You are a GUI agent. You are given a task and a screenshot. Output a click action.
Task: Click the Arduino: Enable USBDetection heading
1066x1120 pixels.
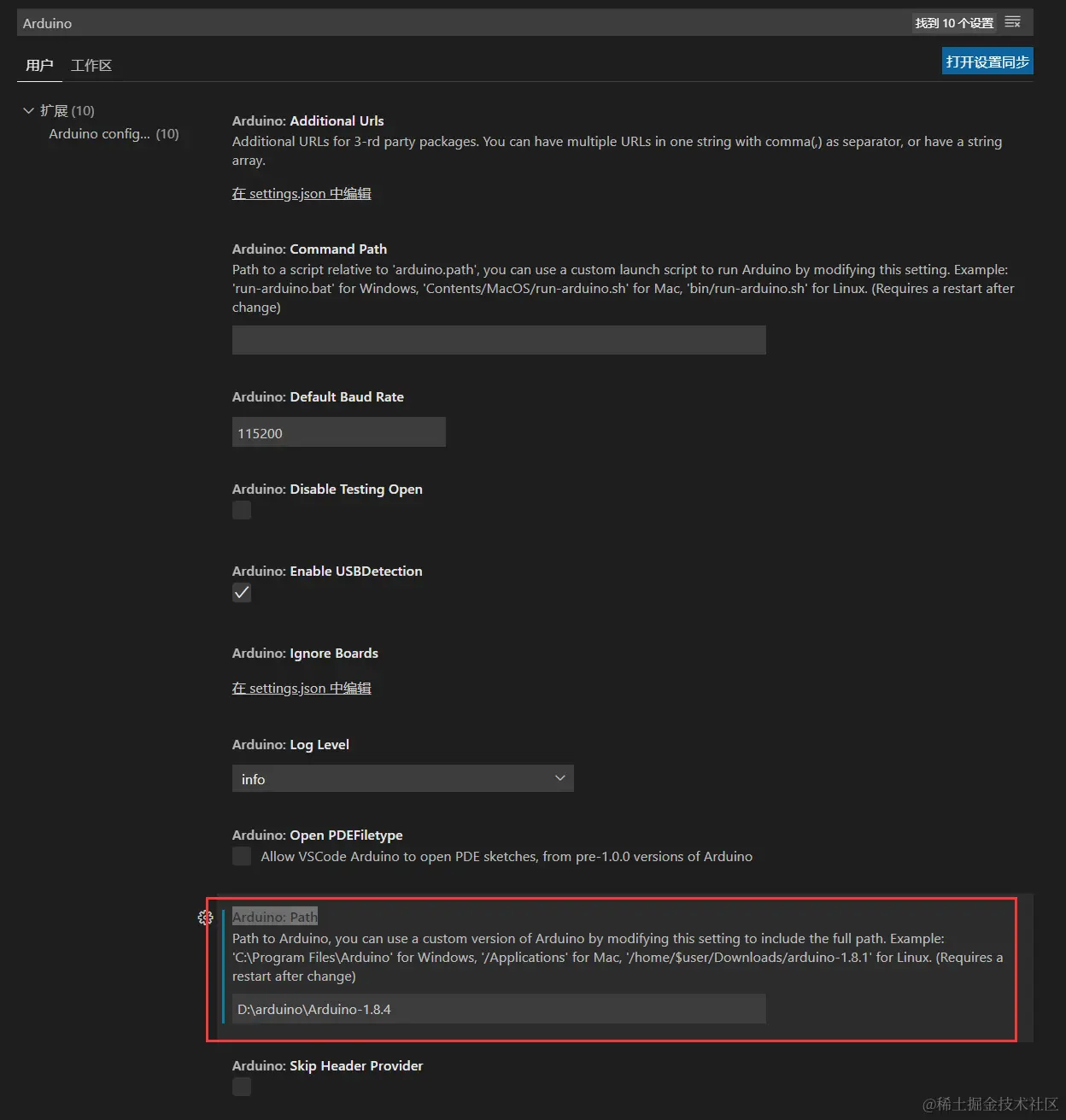click(327, 571)
